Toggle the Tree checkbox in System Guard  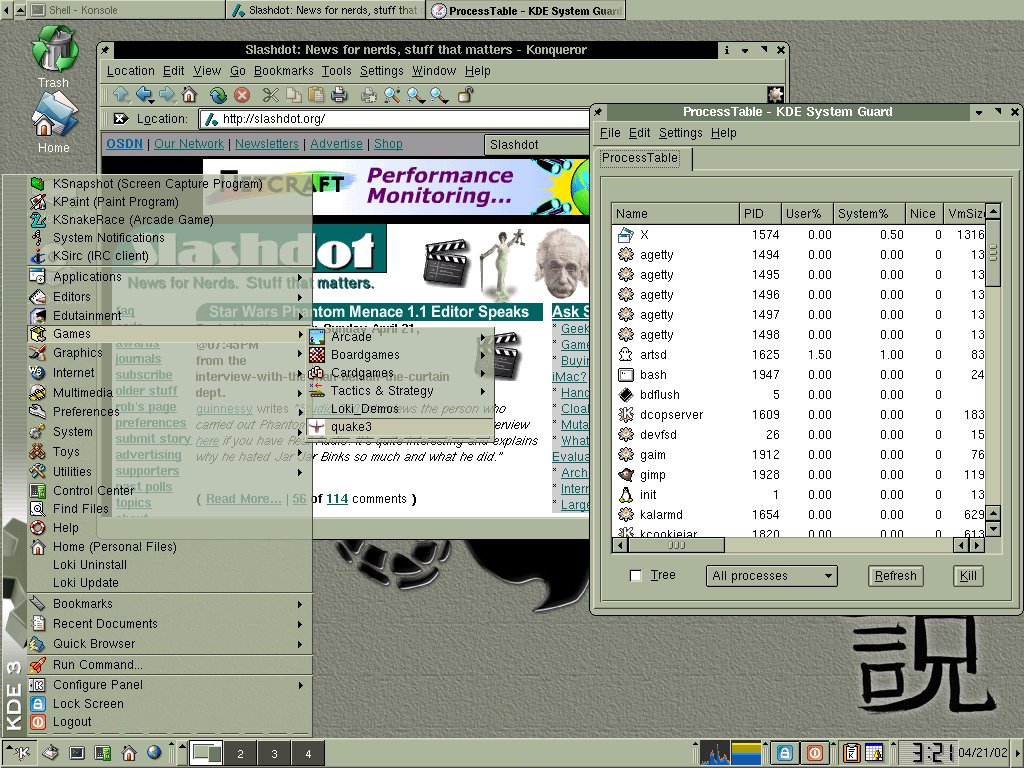pyautogui.click(x=635, y=575)
